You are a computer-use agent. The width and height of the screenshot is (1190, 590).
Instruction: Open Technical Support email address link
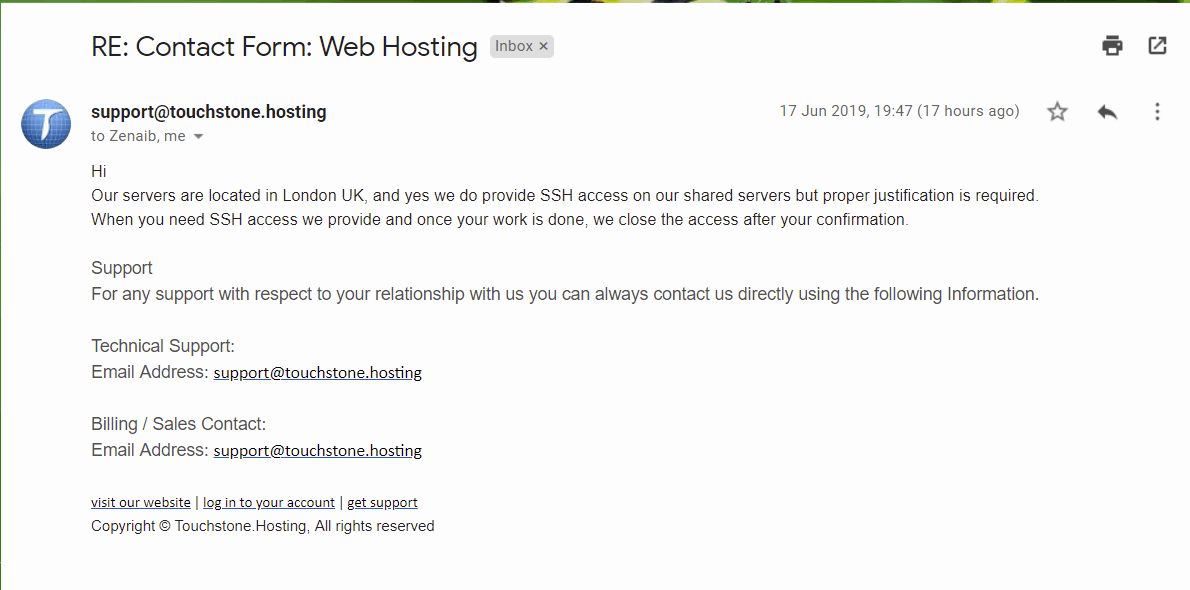tap(317, 373)
